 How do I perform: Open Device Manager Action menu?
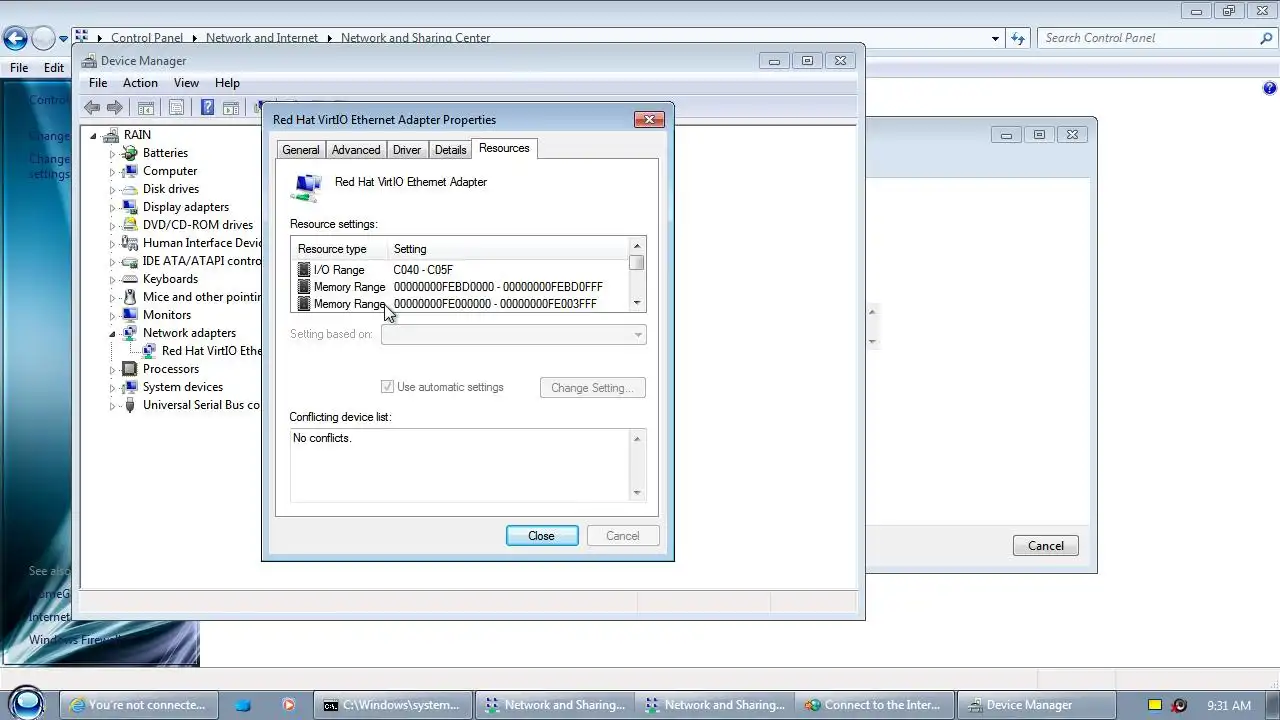[x=140, y=83]
